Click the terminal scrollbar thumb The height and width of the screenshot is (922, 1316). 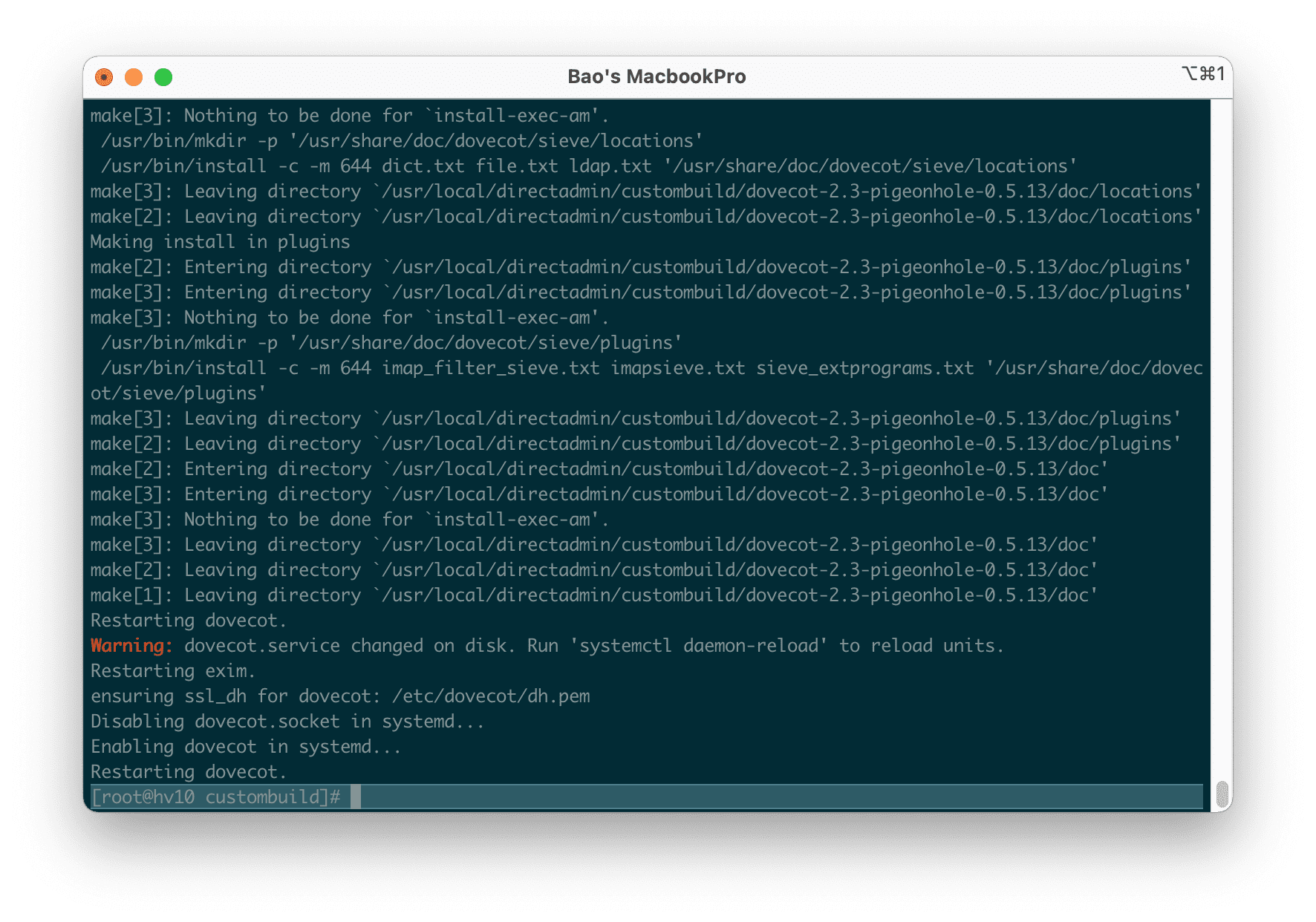(x=1222, y=795)
